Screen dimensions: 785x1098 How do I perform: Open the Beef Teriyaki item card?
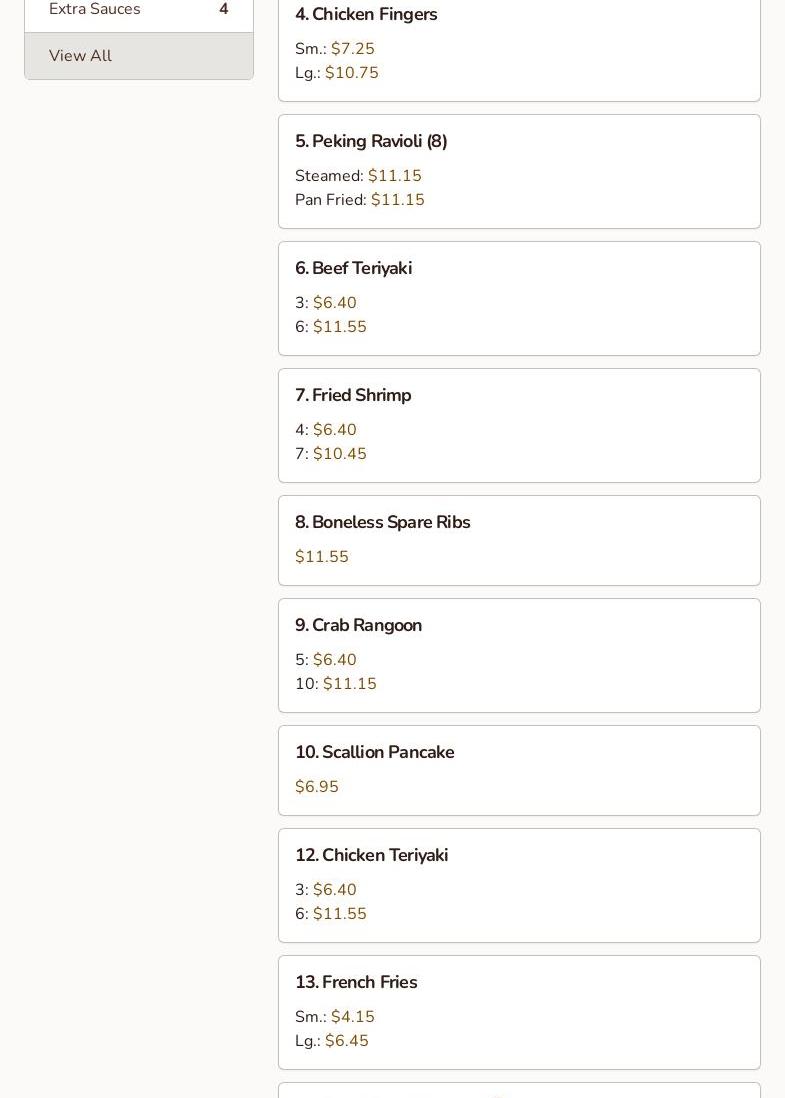coord(353,269)
